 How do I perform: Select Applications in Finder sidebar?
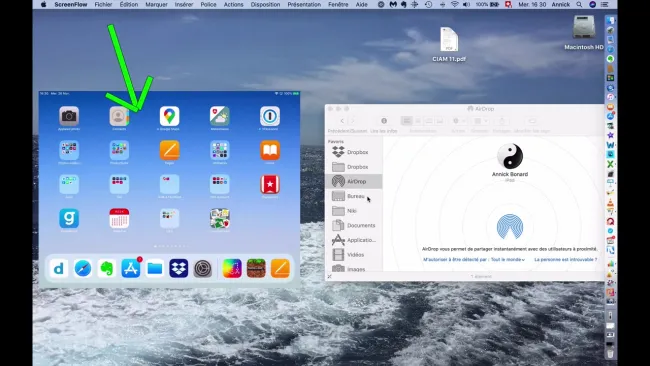(x=353, y=240)
